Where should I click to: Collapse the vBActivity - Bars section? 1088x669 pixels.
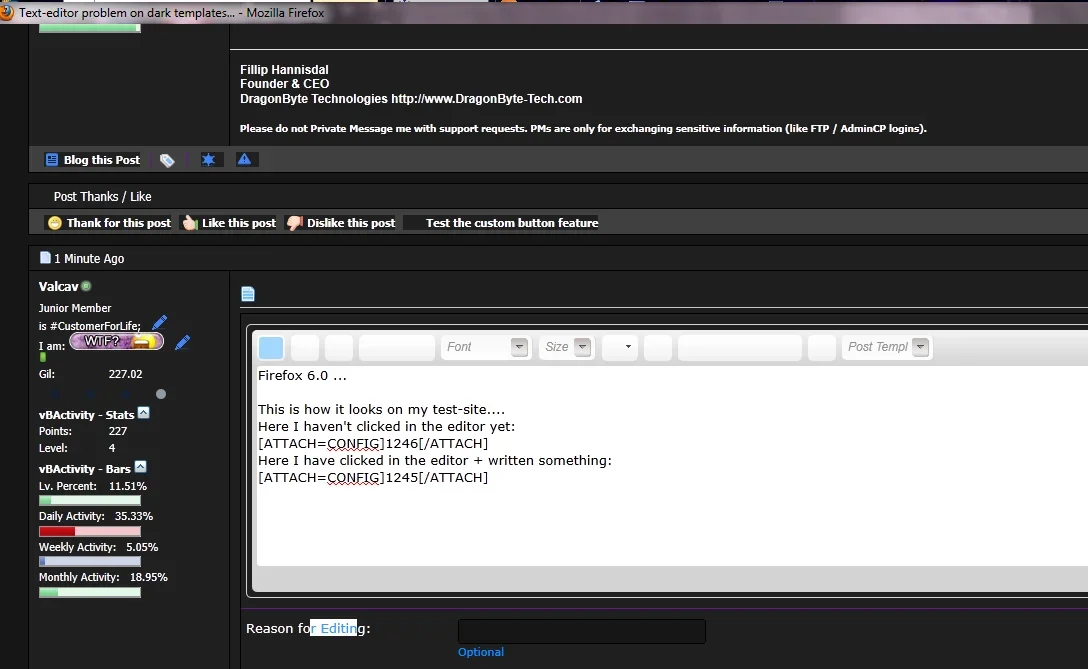click(140, 466)
